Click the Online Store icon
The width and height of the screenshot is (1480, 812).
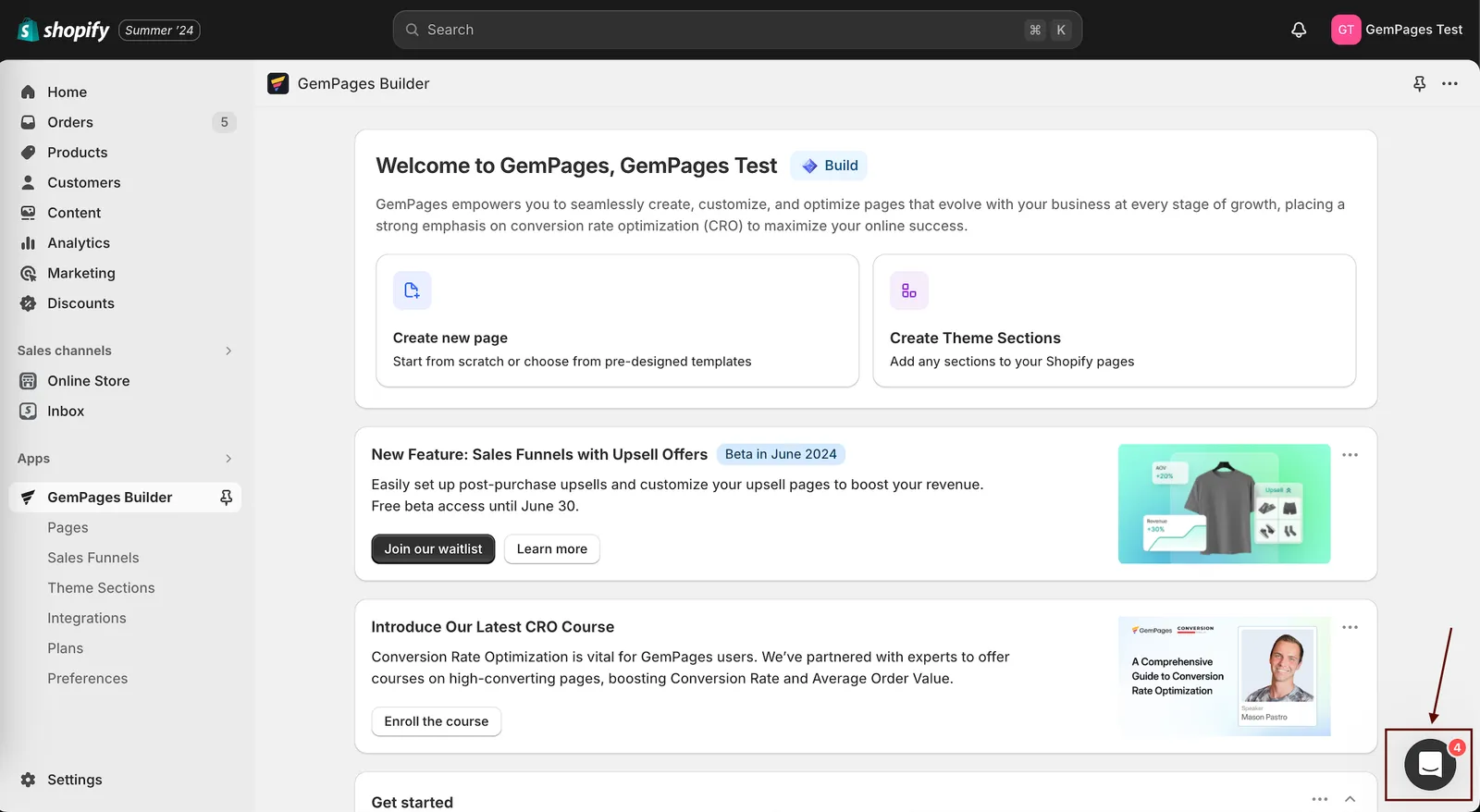pyautogui.click(x=29, y=381)
